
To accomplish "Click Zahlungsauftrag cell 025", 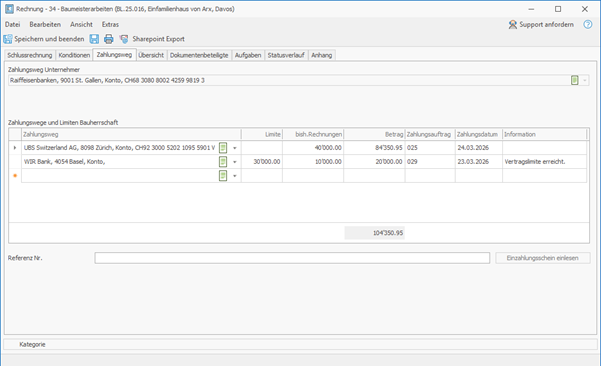I will [430, 148].
